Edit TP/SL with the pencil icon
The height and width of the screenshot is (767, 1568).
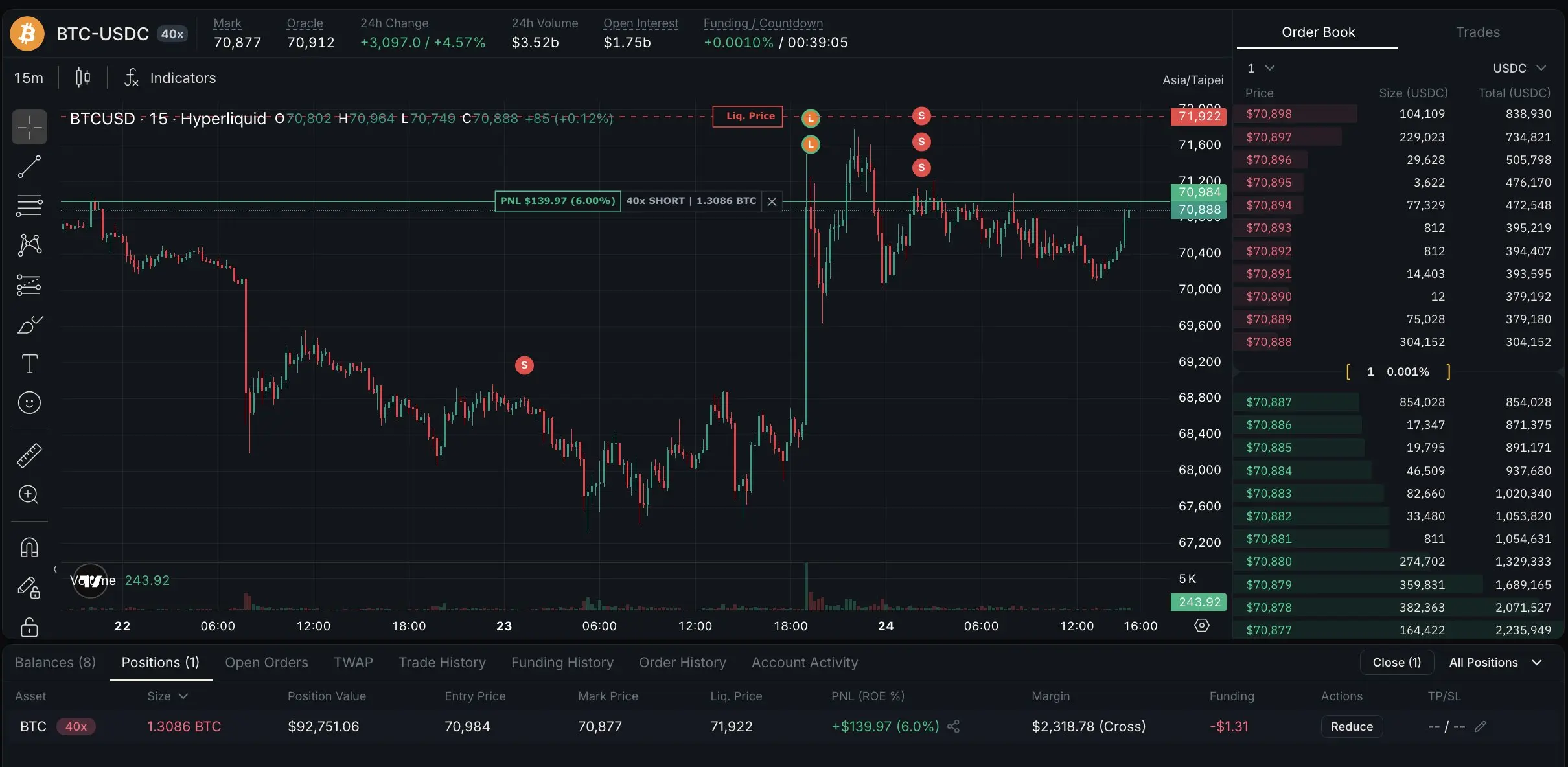[x=1481, y=727]
